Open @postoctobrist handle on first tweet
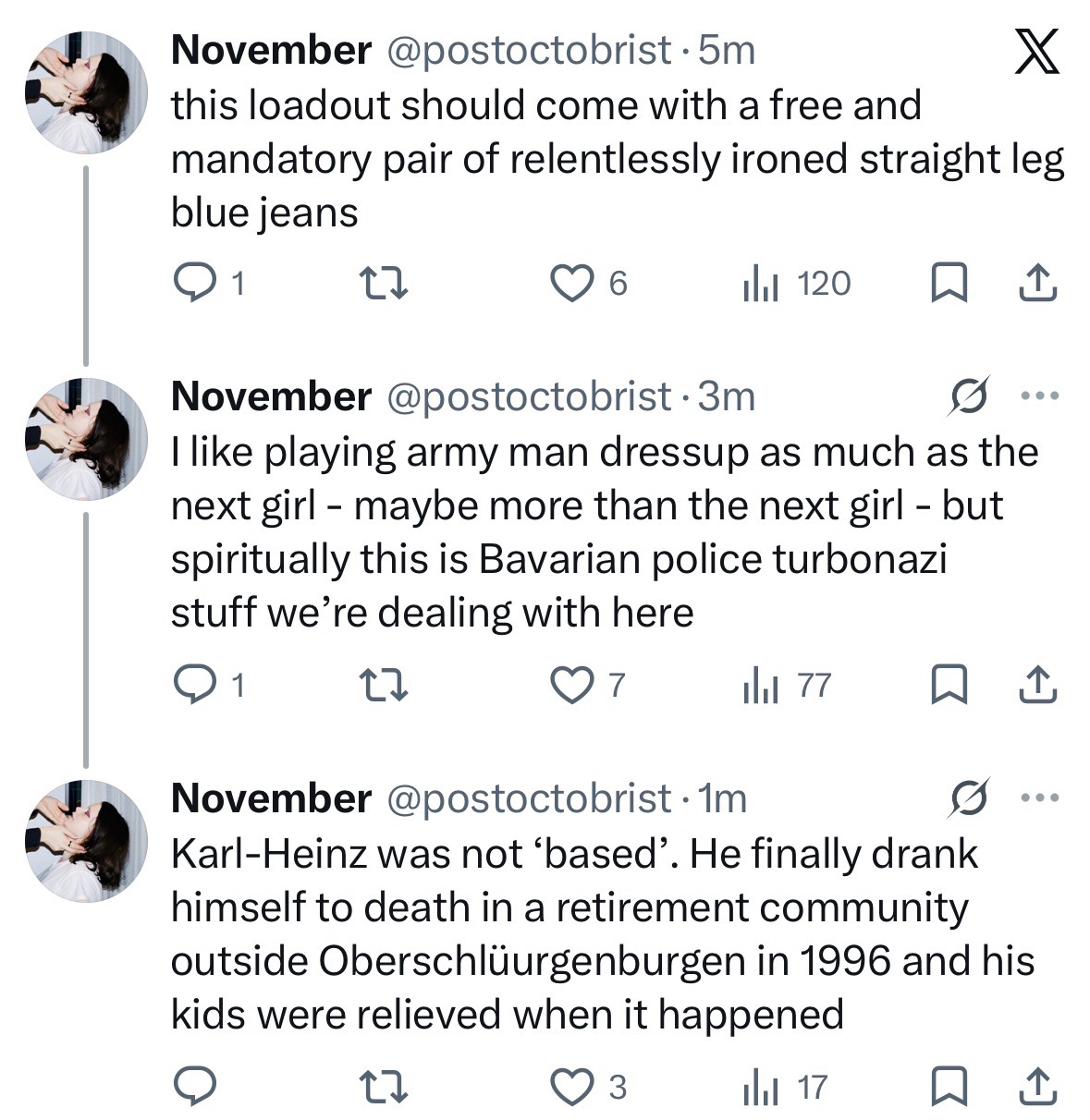 click(527, 50)
